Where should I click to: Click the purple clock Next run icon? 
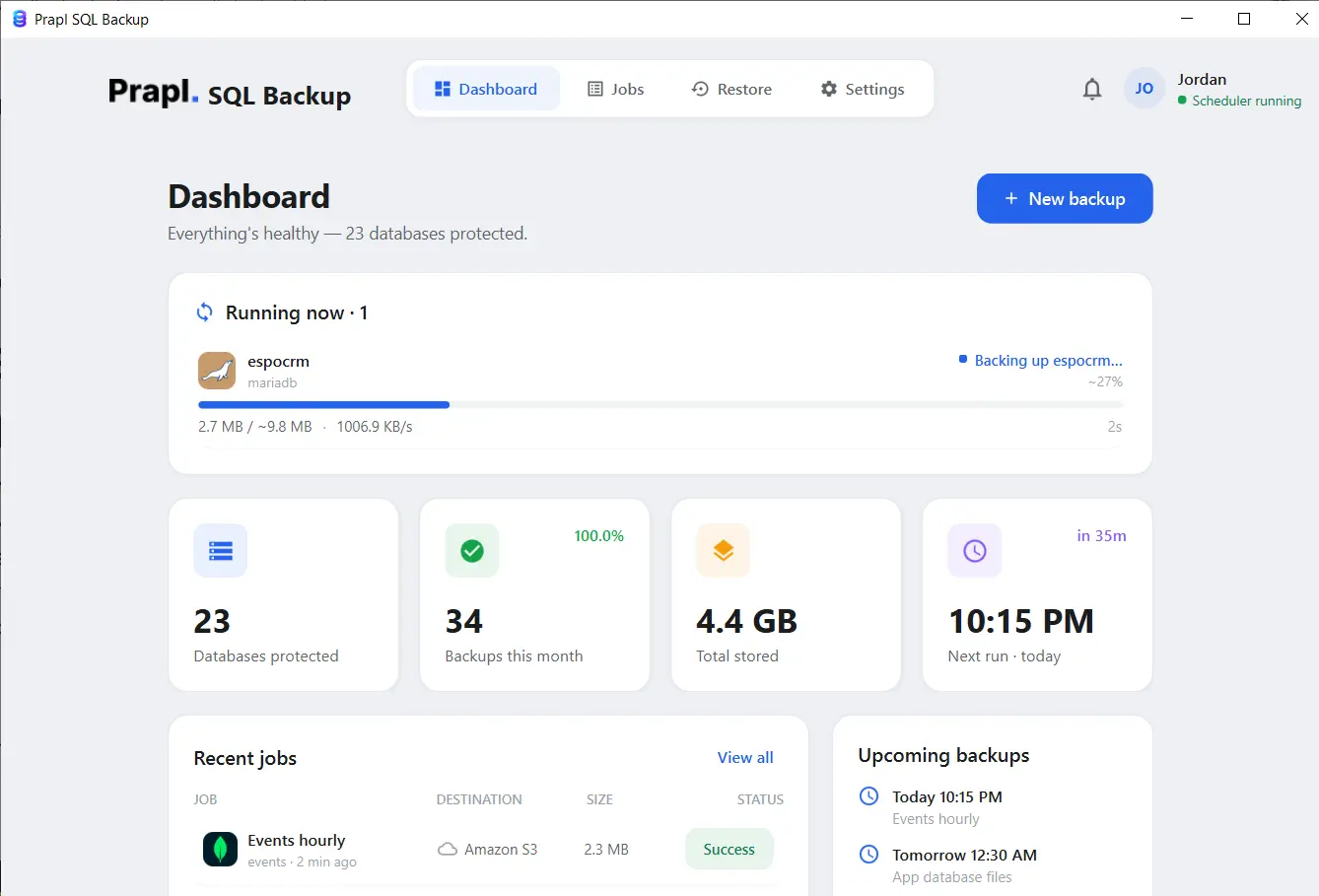(975, 551)
